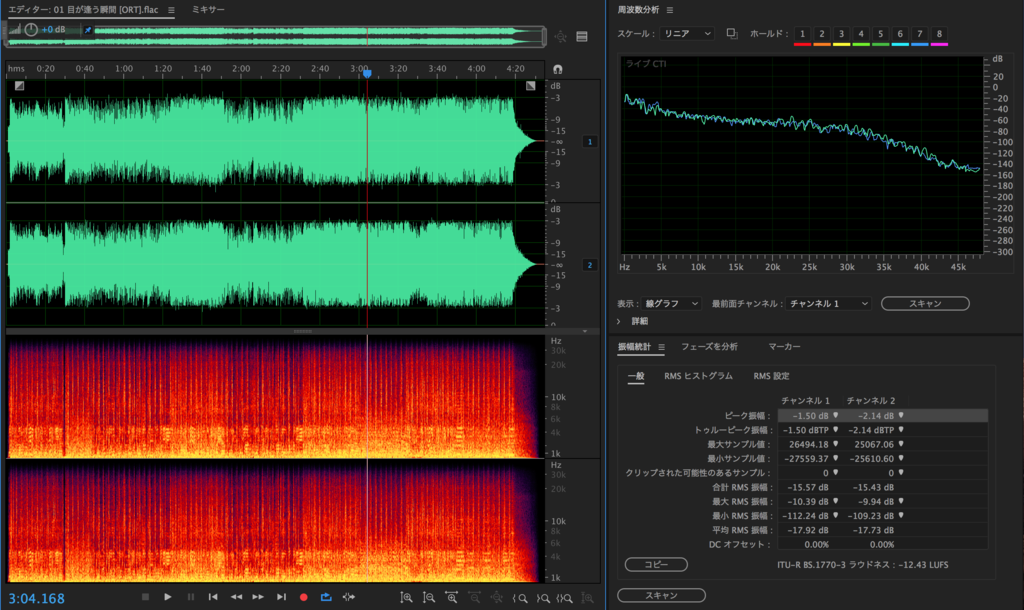
Task: Click the zoom navigator reset icon
Action: (x=560, y=37)
